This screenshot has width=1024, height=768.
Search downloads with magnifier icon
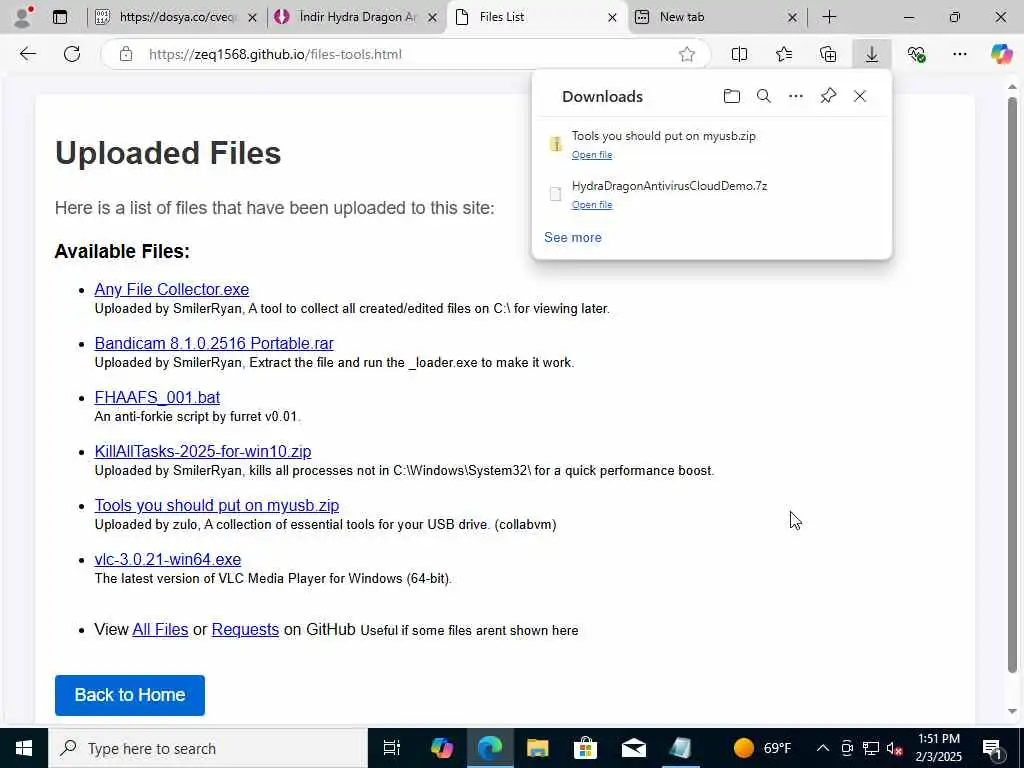pyautogui.click(x=763, y=97)
